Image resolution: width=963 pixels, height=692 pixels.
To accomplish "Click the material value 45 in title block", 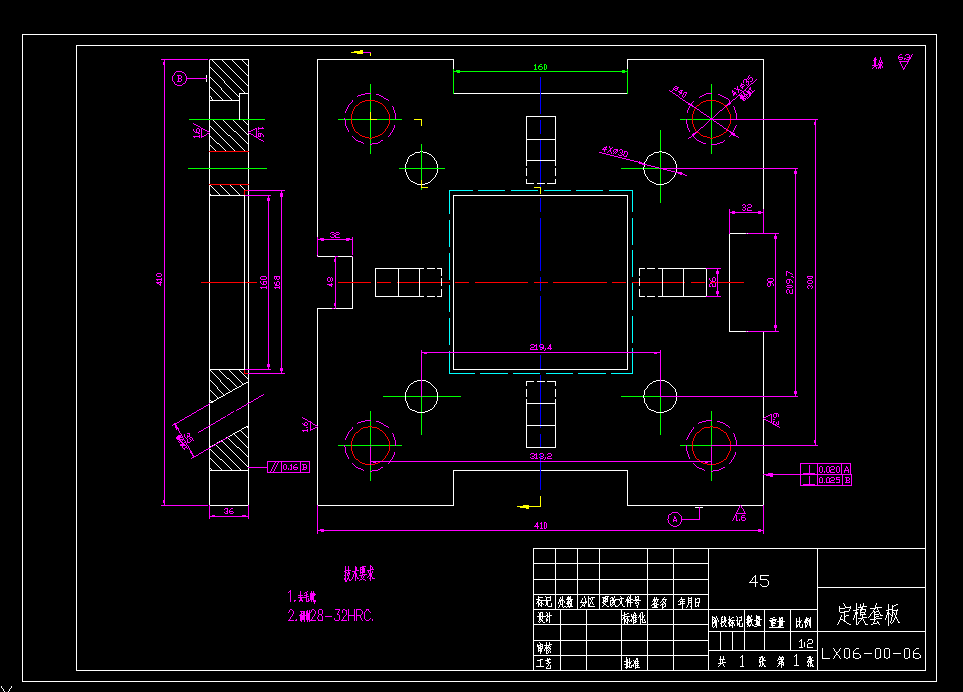I will (x=759, y=581).
